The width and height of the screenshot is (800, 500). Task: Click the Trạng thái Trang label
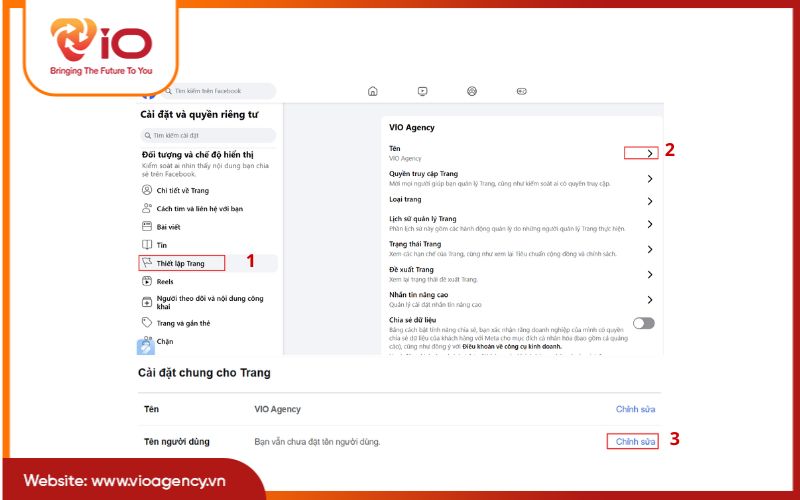[x=415, y=244]
